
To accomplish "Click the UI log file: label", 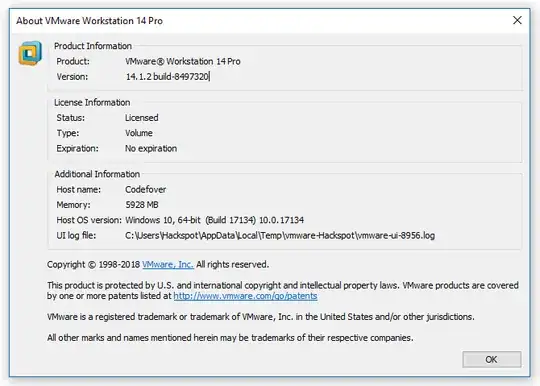I will point(76,236).
